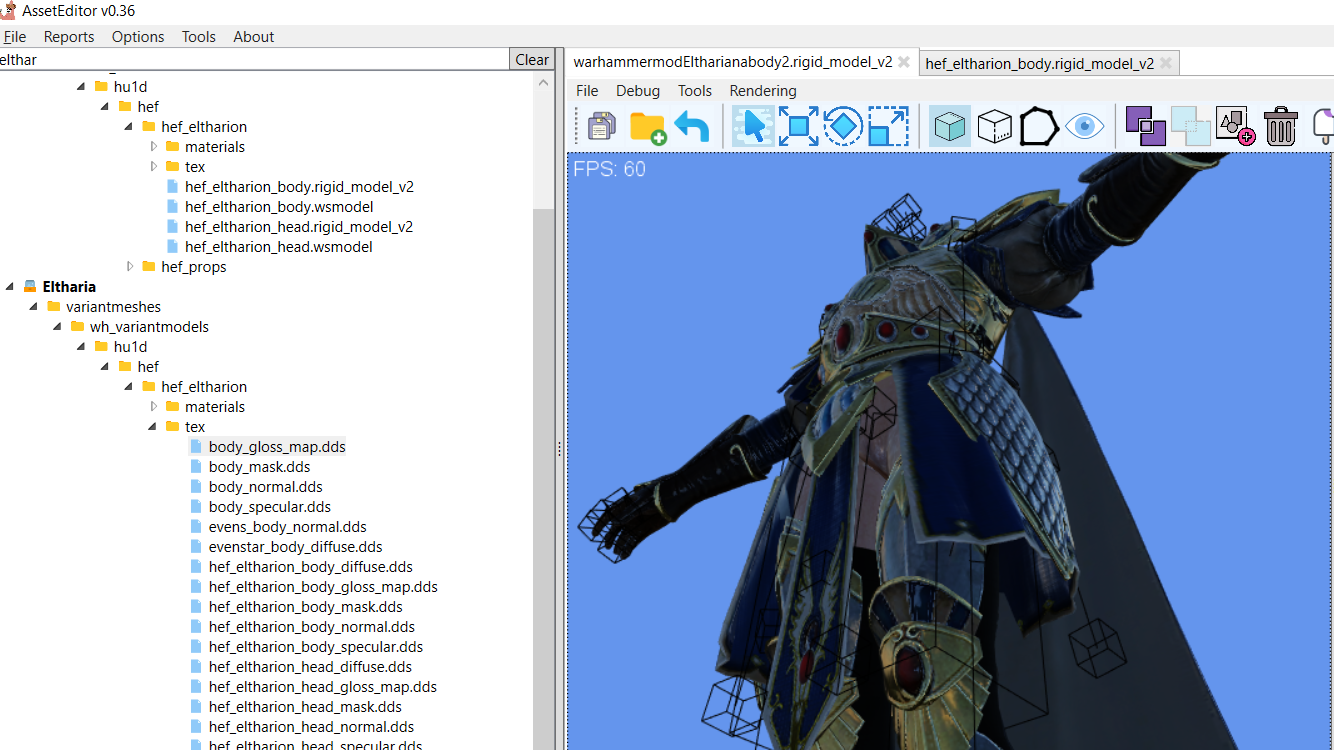Screen dimensions: 1334x750
Task: Collapse the wh_variantmodels folder
Action: pos(58,326)
